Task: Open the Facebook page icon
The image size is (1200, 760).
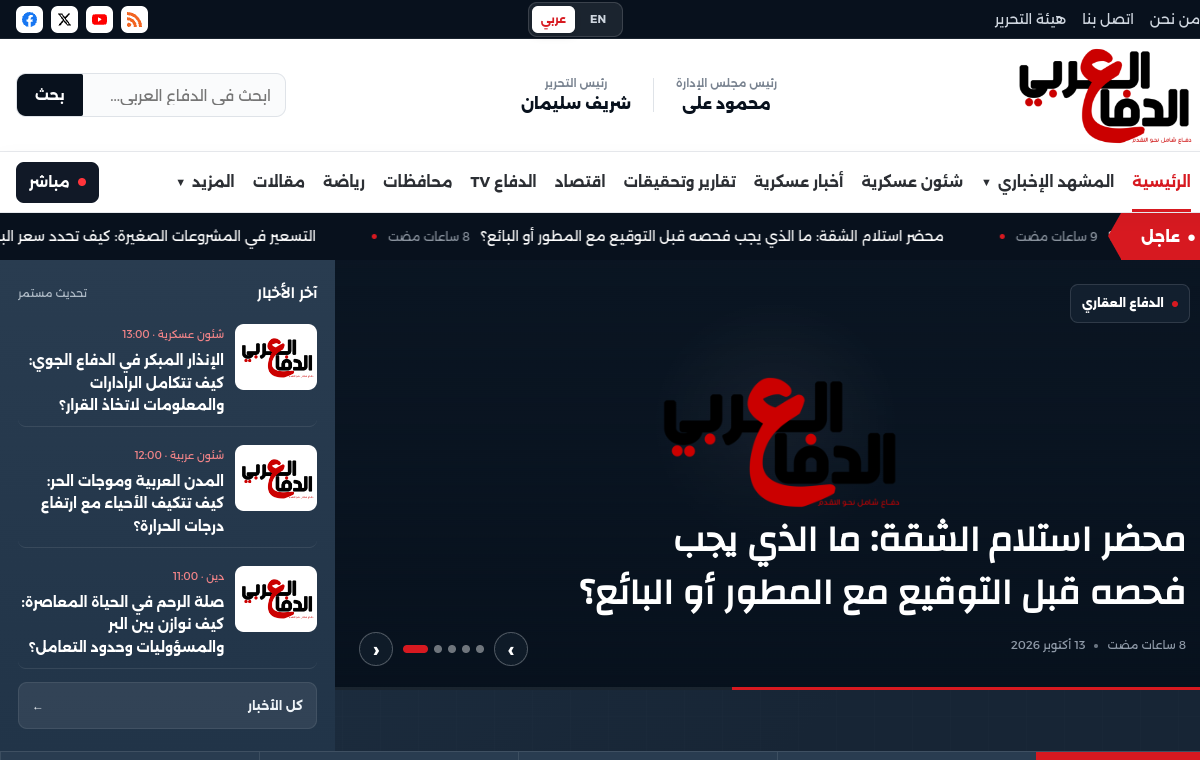Action: [30, 19]
